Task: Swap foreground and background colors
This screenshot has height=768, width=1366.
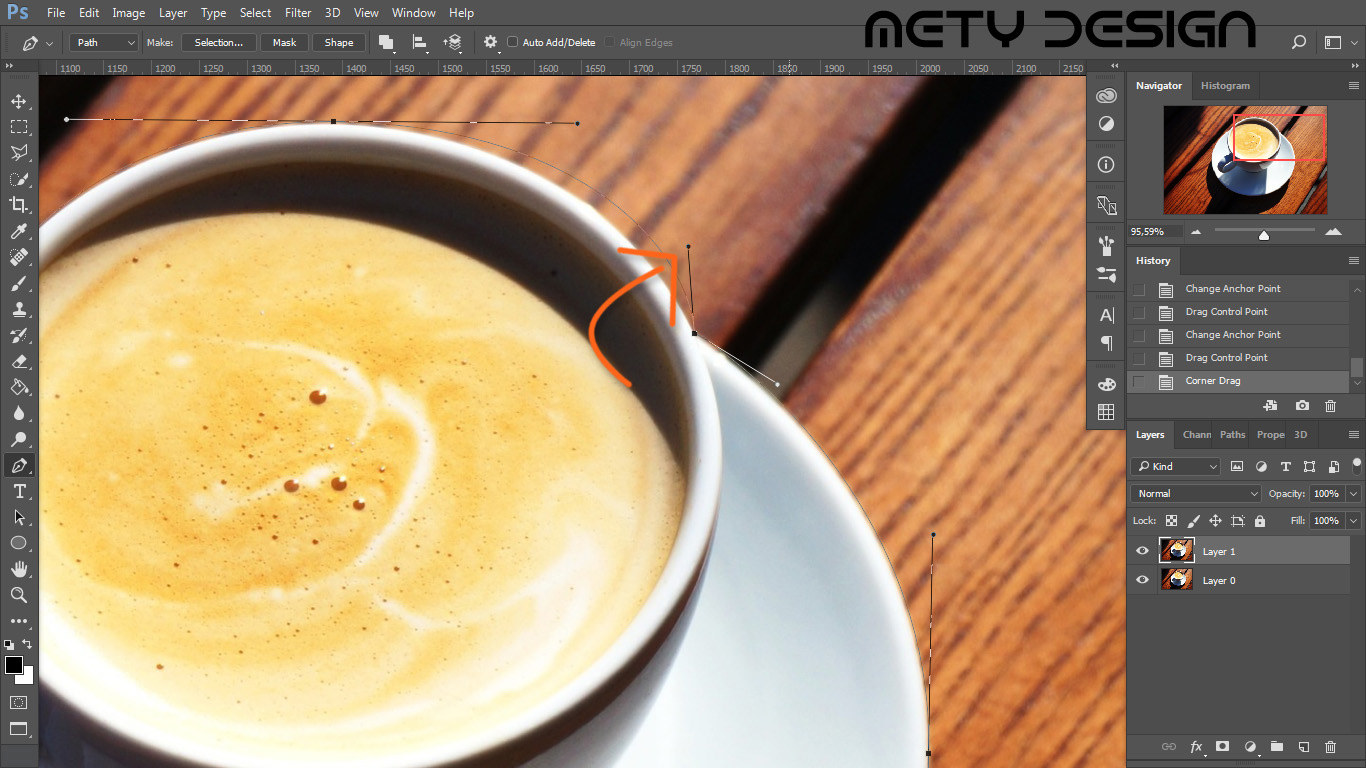Action: click(27, 644)
